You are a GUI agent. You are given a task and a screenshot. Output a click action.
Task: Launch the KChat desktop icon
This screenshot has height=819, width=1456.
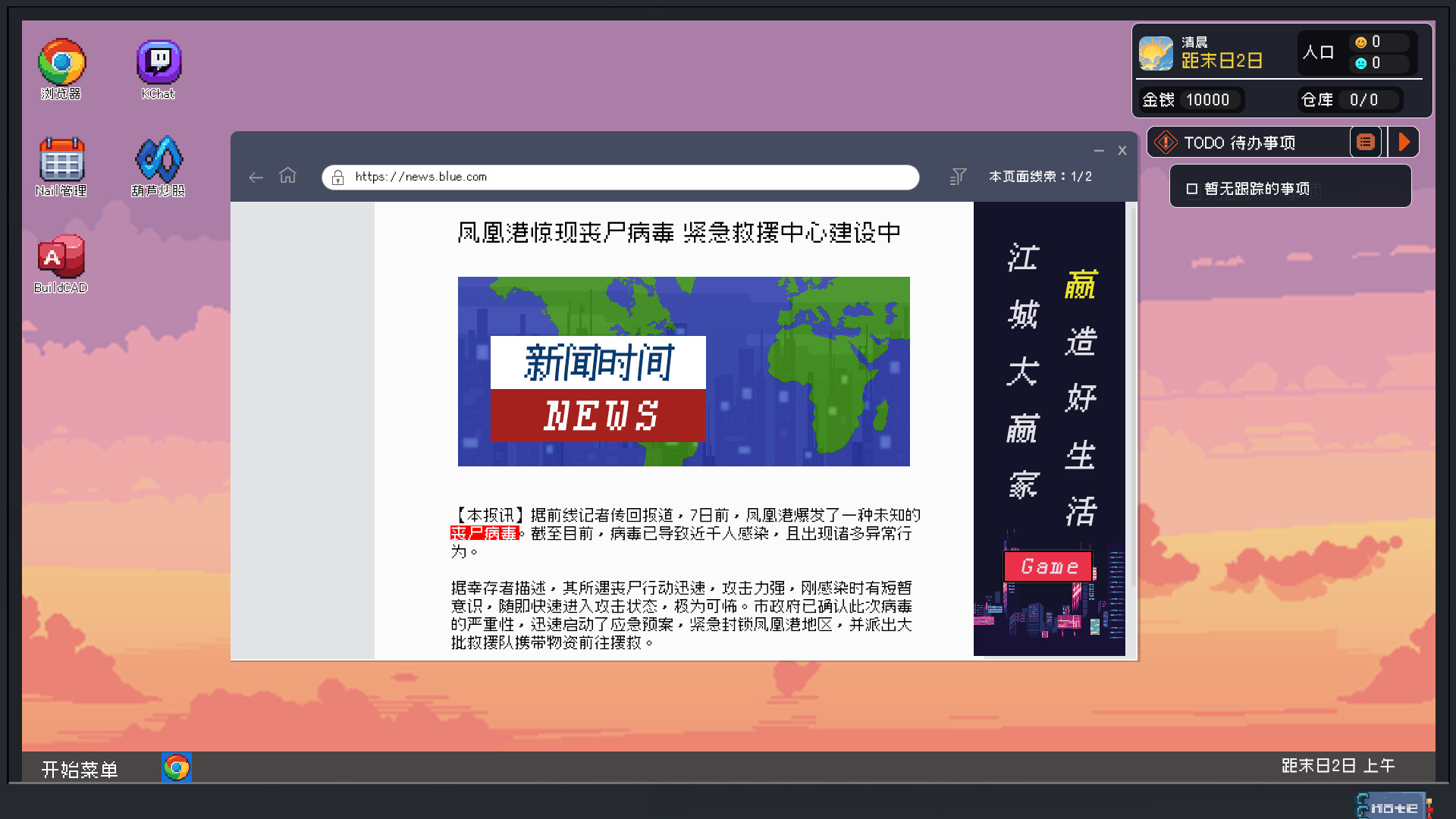[158, 69]
